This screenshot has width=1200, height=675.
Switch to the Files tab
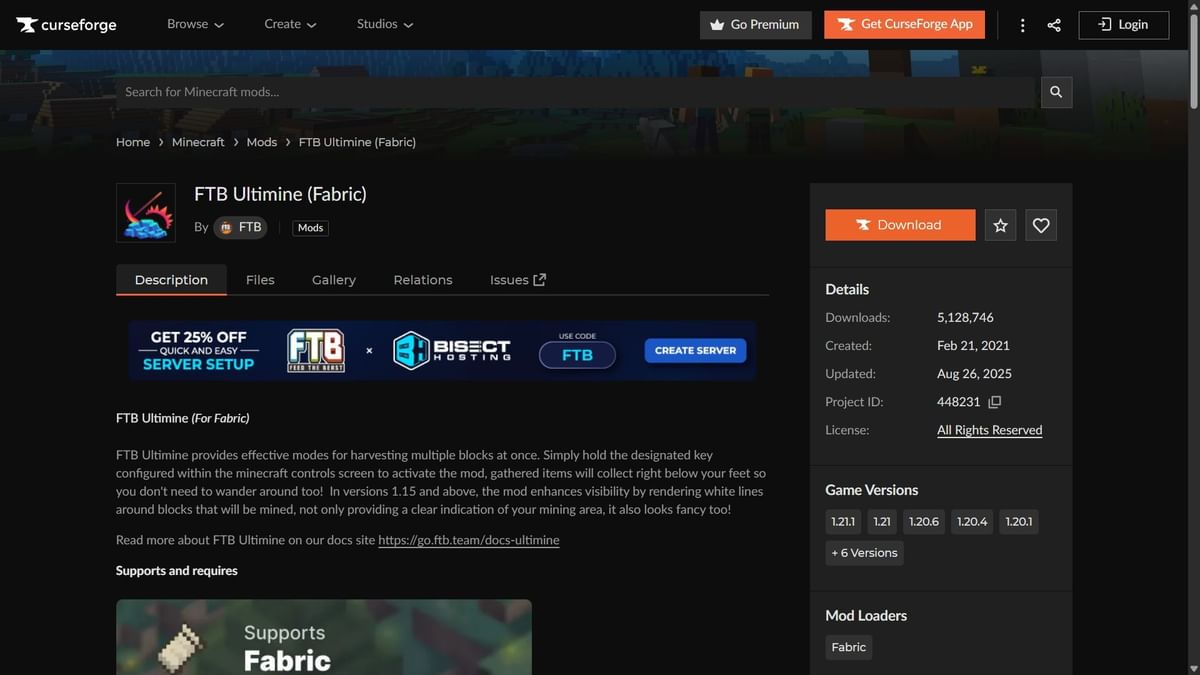(x=260, y=280)
